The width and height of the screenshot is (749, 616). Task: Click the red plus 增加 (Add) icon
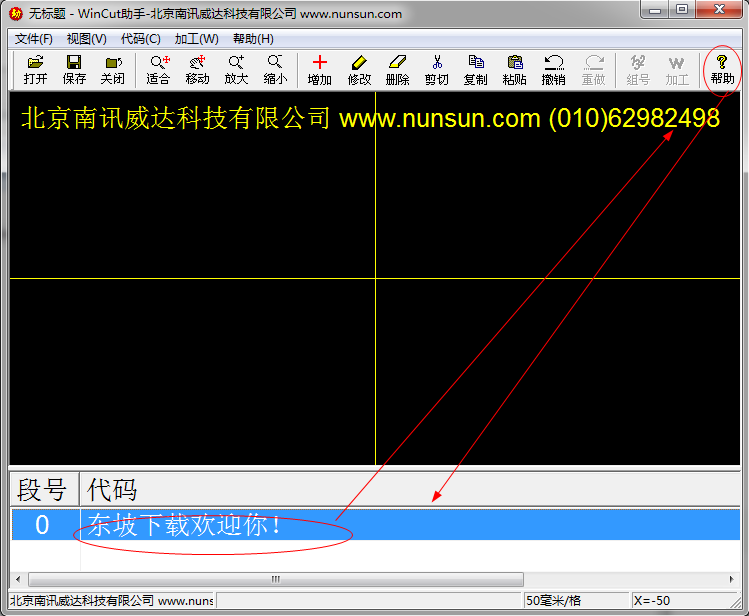(320, 70)
